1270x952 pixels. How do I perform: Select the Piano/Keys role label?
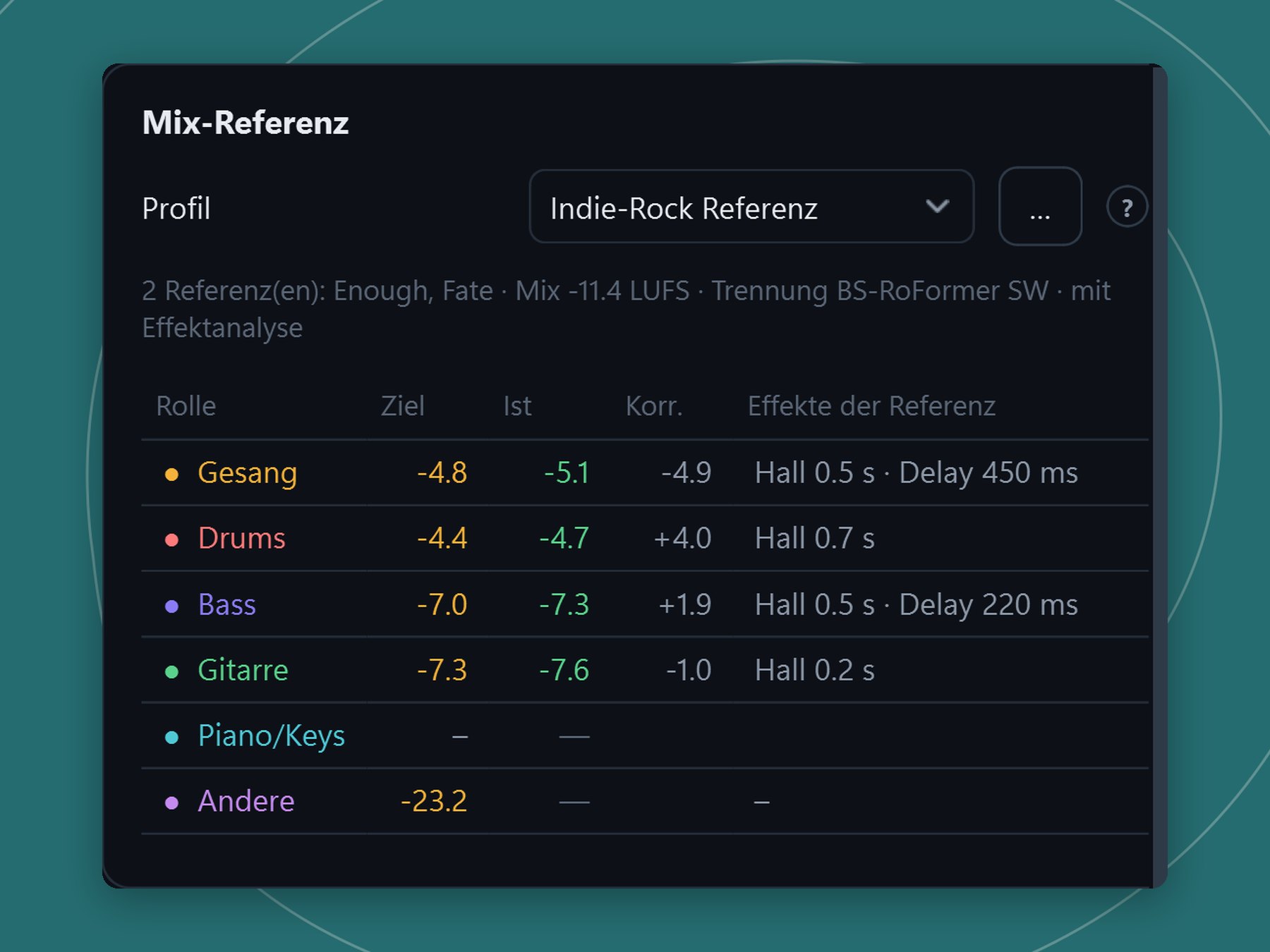[271, 736]
